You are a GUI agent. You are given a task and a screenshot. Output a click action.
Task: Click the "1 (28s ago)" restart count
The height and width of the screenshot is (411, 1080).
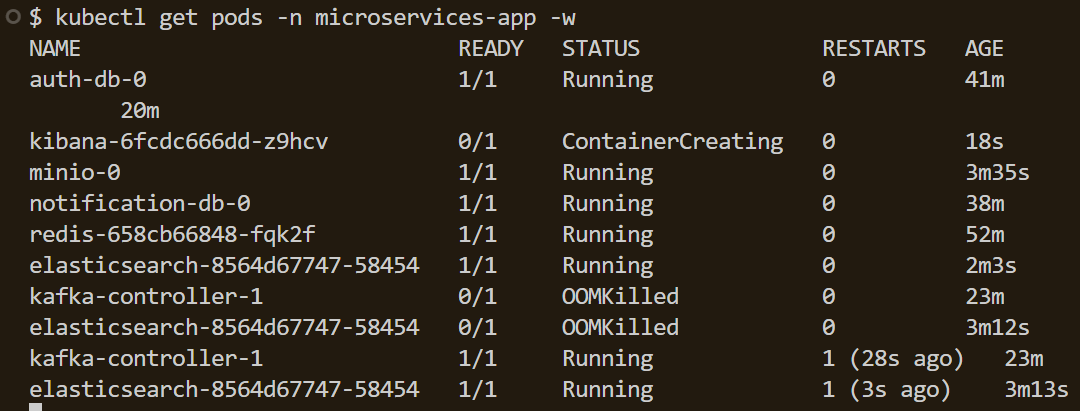[892, 358]
